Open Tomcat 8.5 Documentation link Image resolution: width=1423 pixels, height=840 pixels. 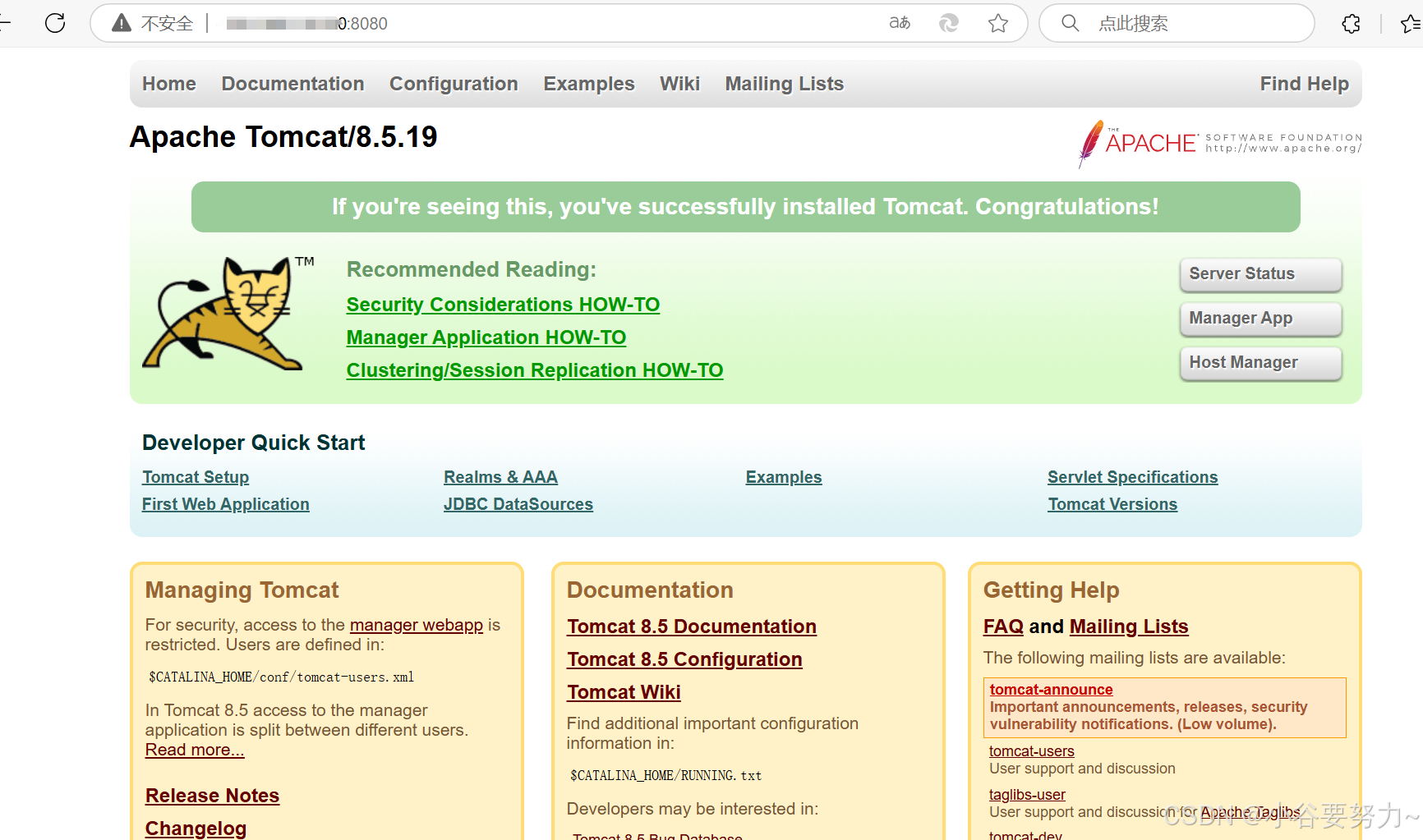pos(692,627)
